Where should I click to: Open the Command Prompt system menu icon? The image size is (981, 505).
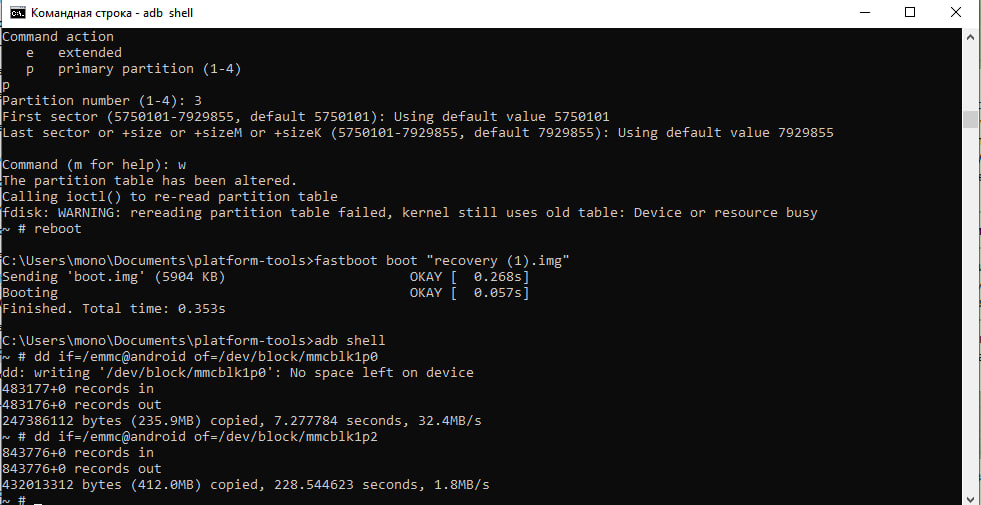[18, 13]
